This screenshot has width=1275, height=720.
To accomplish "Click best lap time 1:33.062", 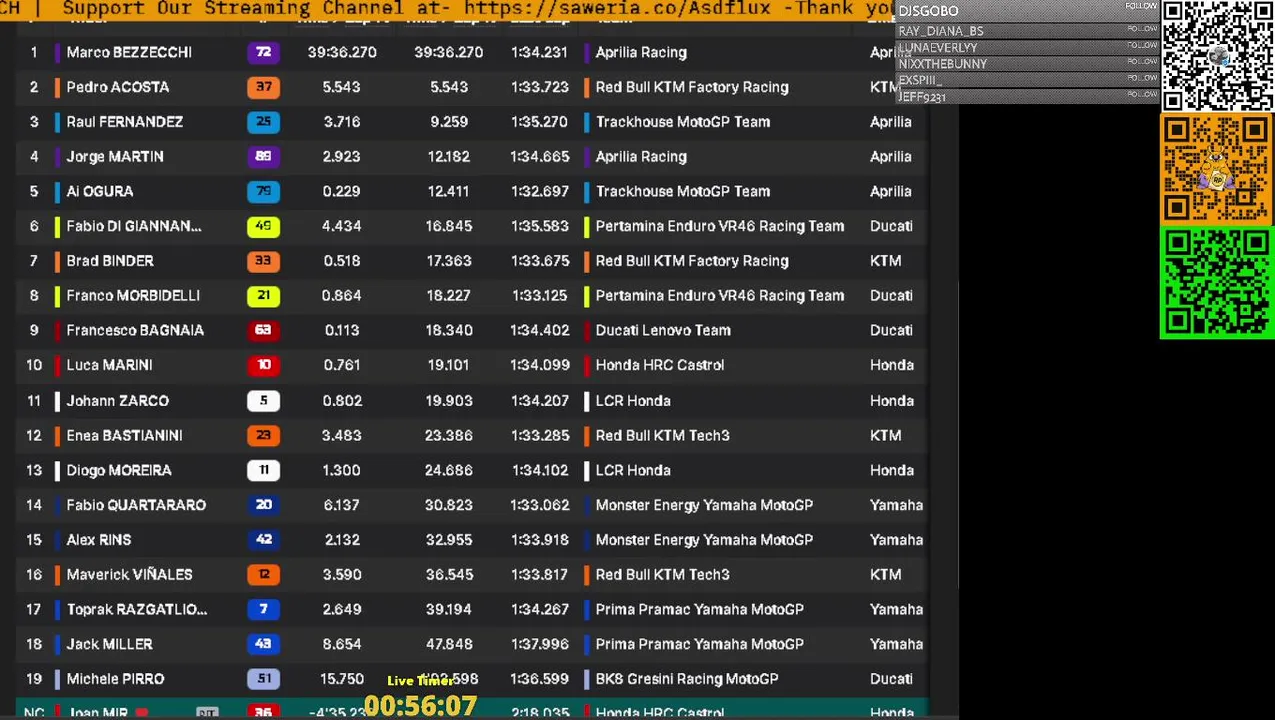I will coord(540,505).
